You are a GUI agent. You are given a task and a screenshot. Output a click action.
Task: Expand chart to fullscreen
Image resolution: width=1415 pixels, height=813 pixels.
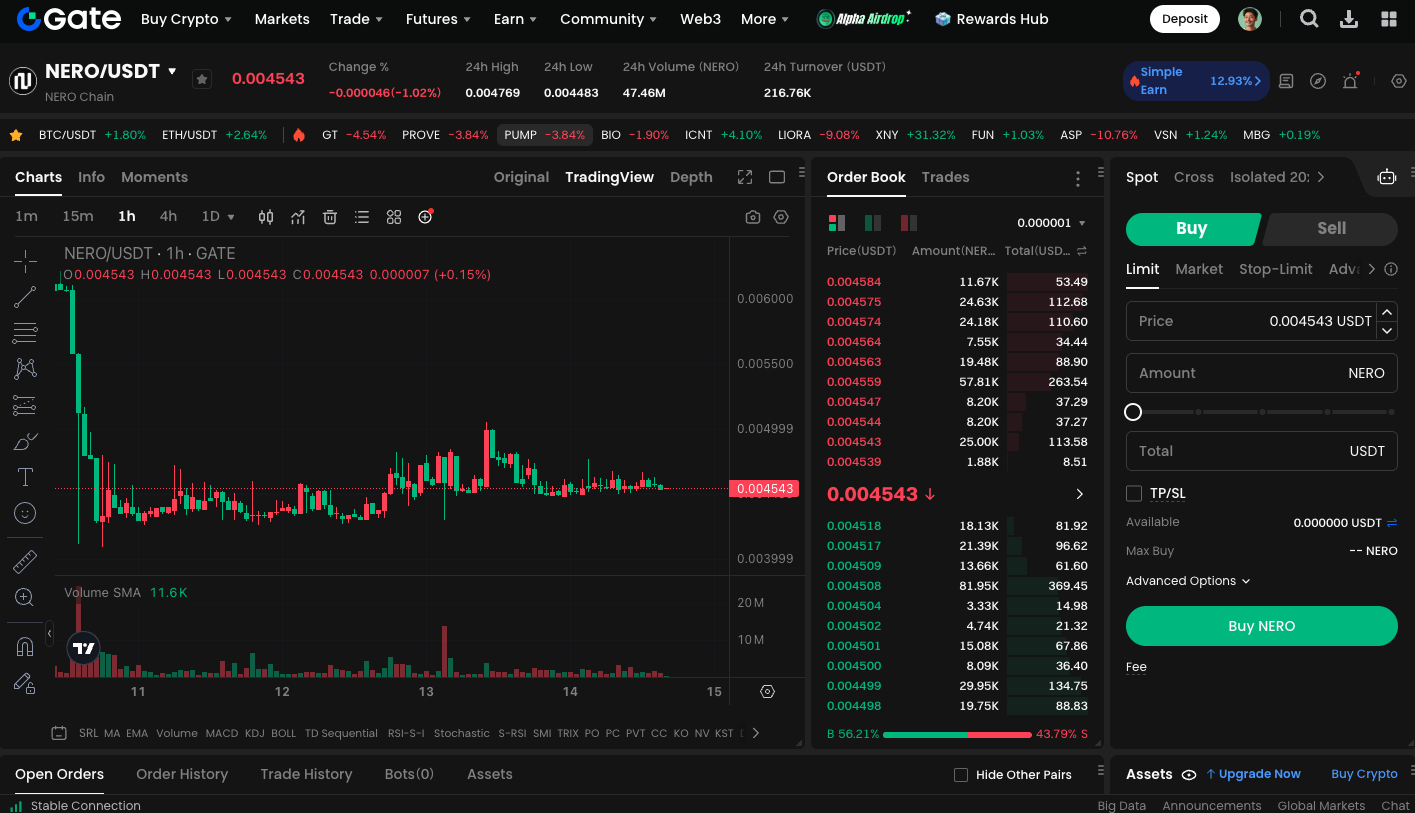745,177
